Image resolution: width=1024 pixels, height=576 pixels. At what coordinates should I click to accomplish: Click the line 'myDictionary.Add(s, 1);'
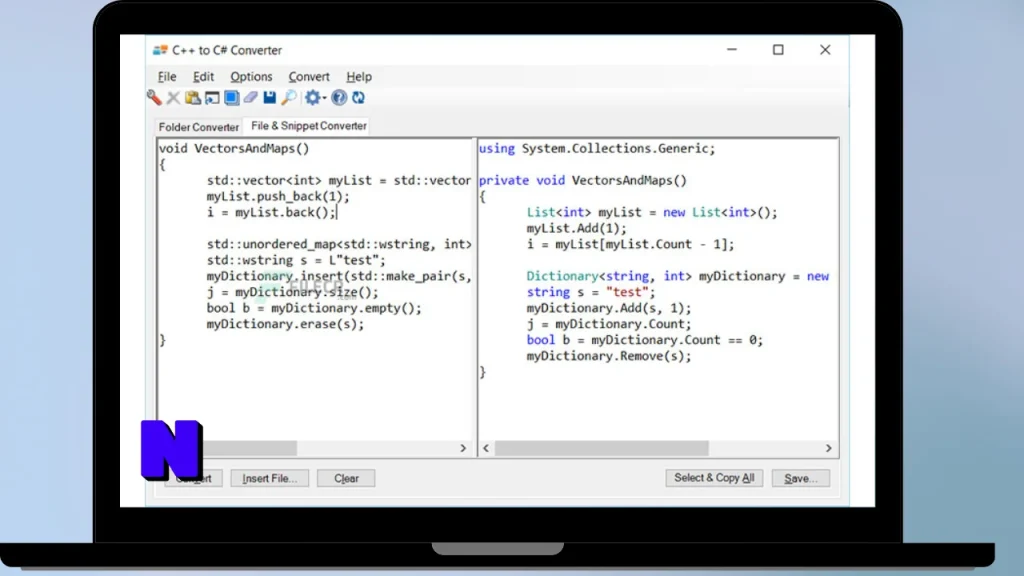(609, 308)
